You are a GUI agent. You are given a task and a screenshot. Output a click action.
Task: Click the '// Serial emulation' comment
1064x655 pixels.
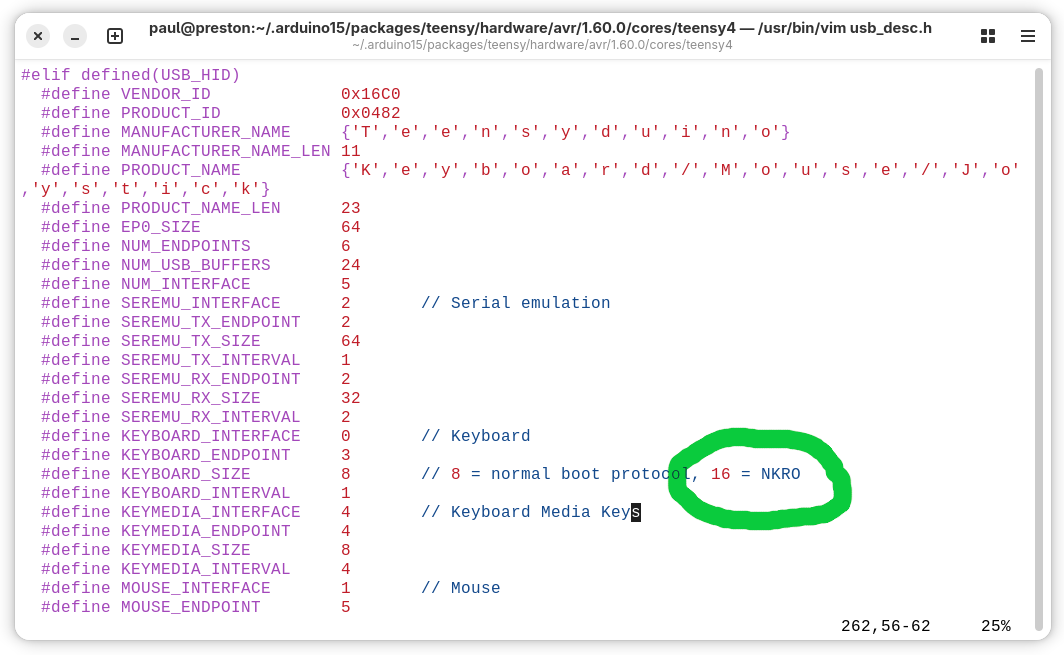516,303
